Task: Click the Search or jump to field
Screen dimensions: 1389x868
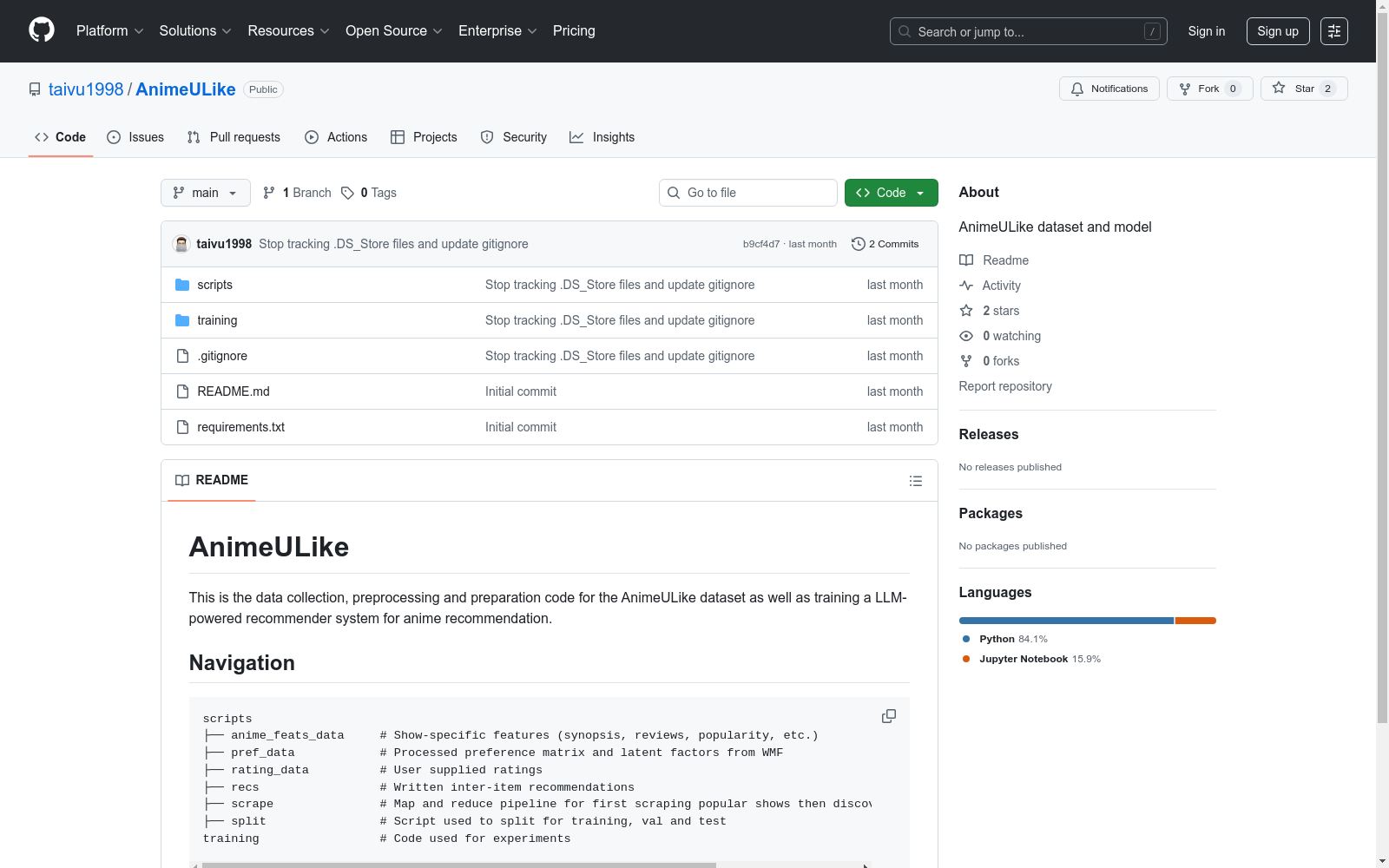Action: 1029,31
